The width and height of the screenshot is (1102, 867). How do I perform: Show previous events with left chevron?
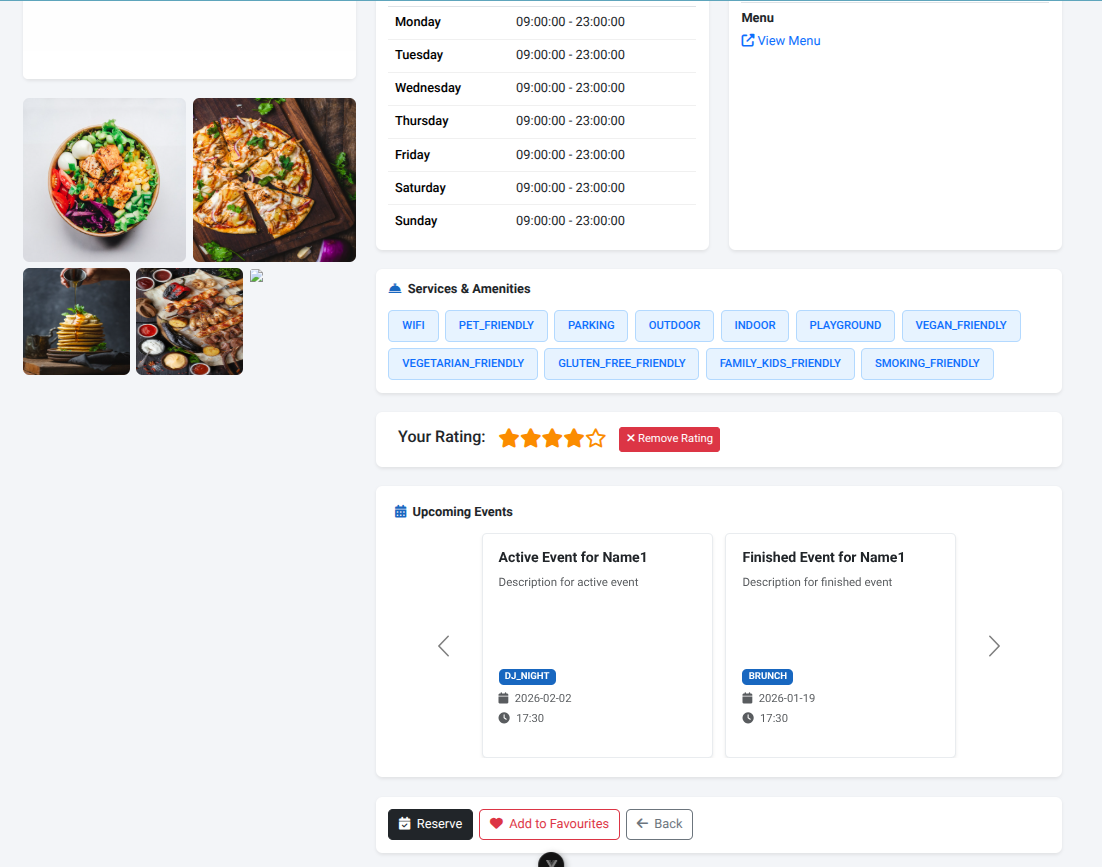[444, 646]
